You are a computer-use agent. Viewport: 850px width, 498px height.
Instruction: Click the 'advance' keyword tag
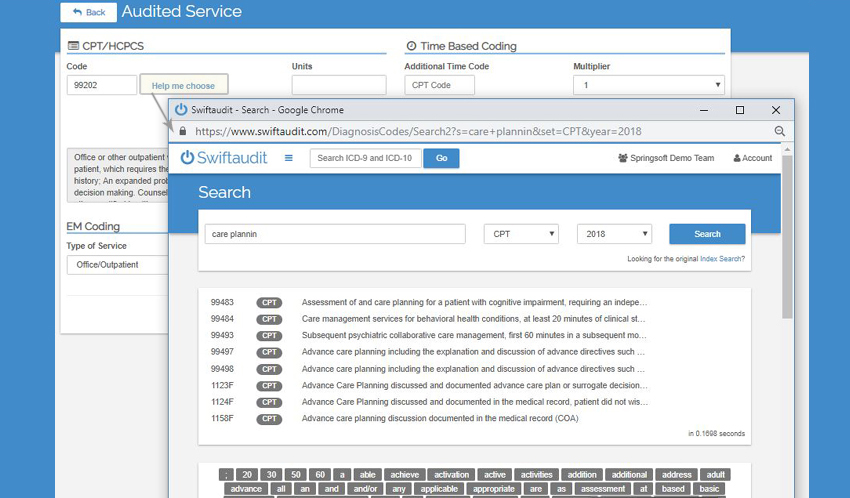(246, 489)
